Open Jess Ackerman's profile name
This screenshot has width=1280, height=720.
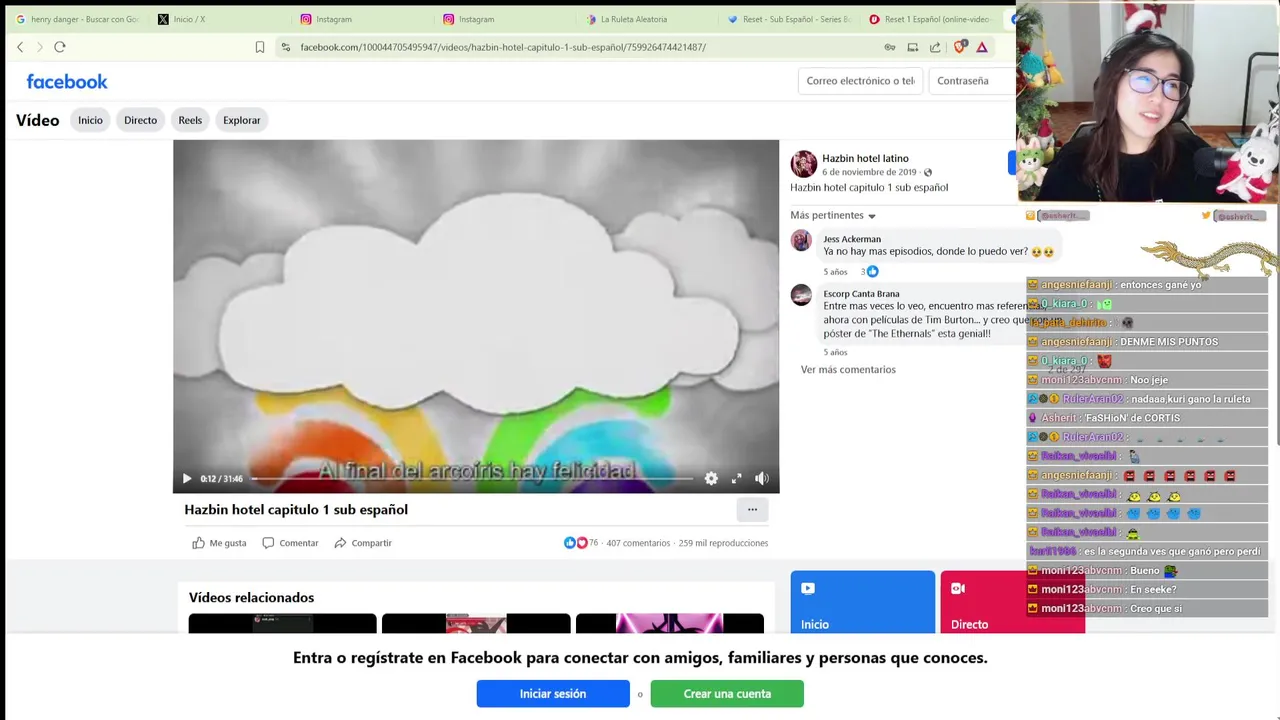[852, 239]
